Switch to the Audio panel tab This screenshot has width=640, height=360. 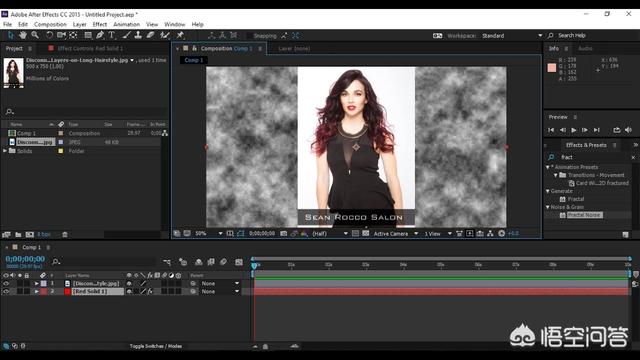(585, 48)
